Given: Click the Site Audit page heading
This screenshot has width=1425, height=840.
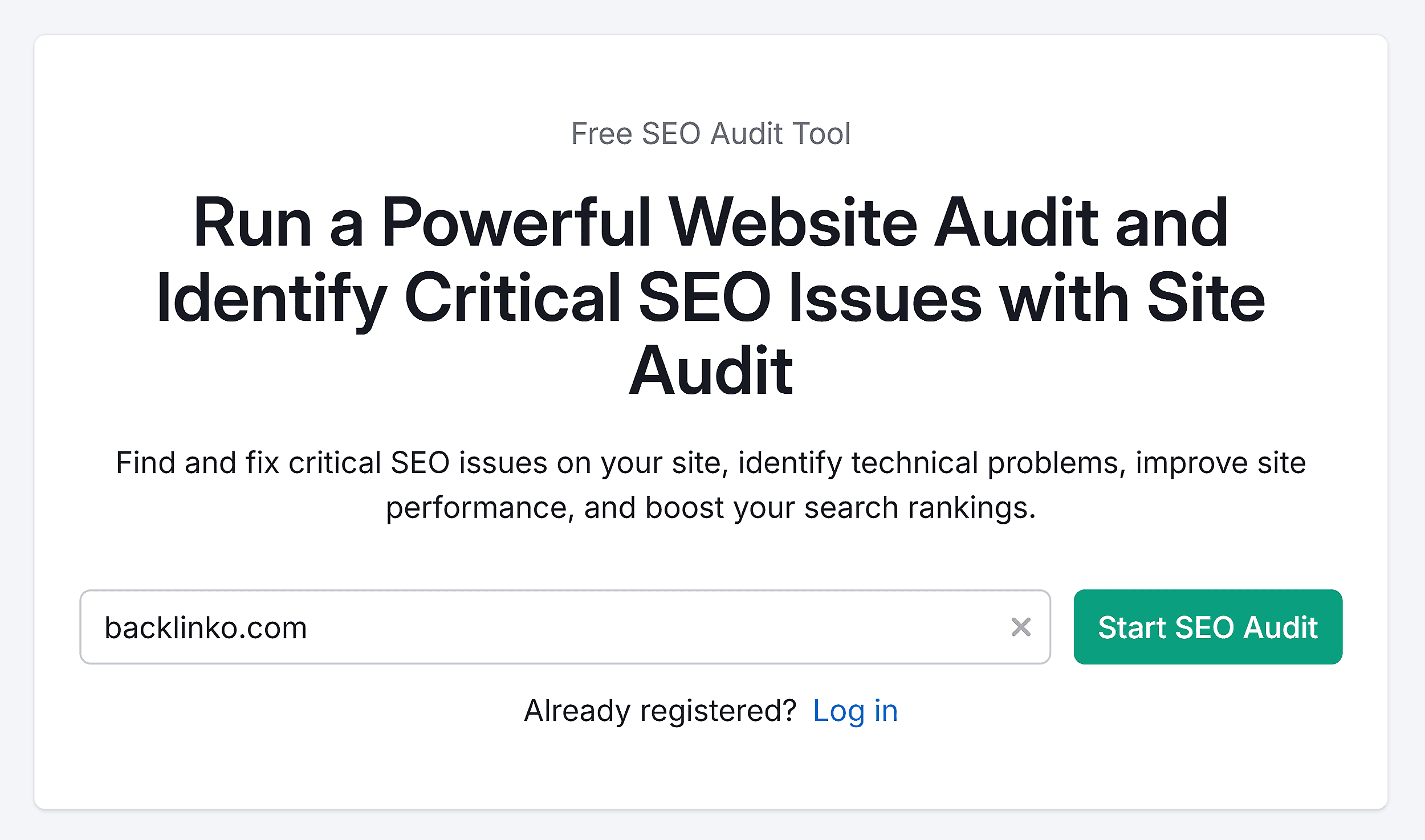Looking at the screenshot, I should pyautogui.click(x=712, y=295).
